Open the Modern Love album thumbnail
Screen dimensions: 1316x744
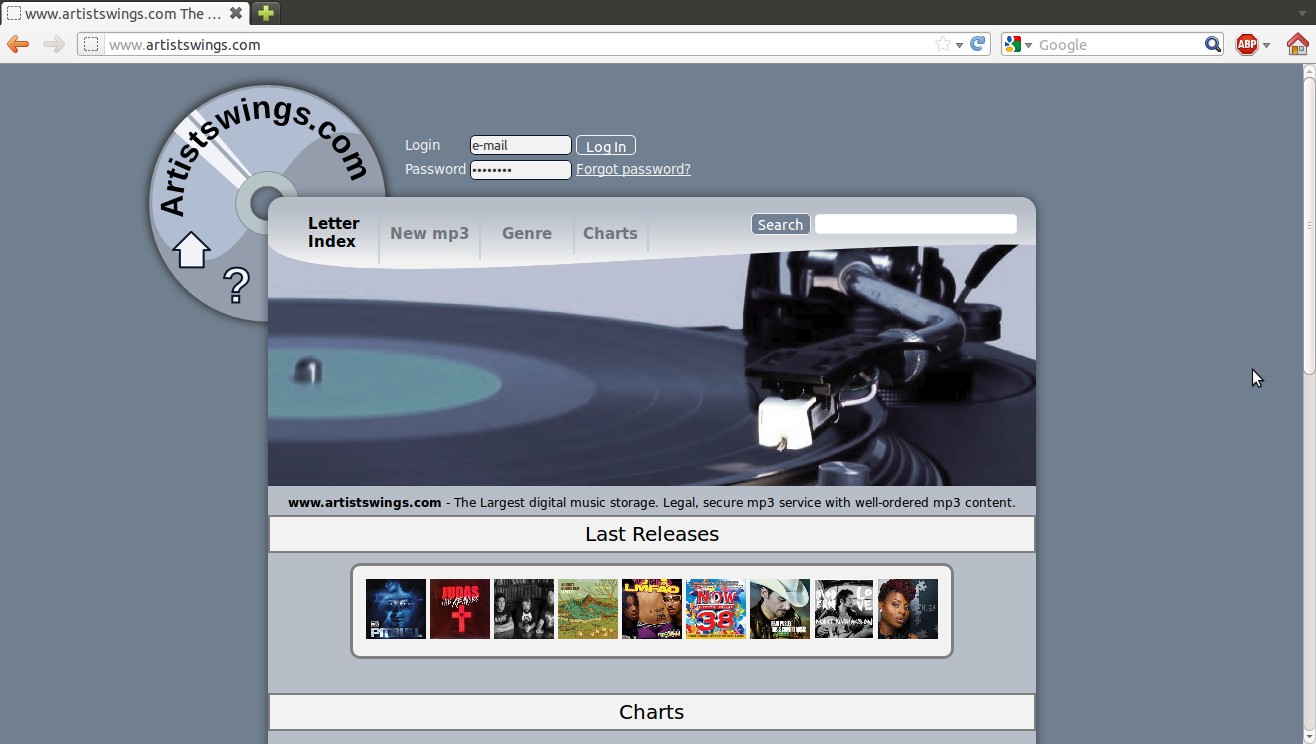[x=844, y=609]
